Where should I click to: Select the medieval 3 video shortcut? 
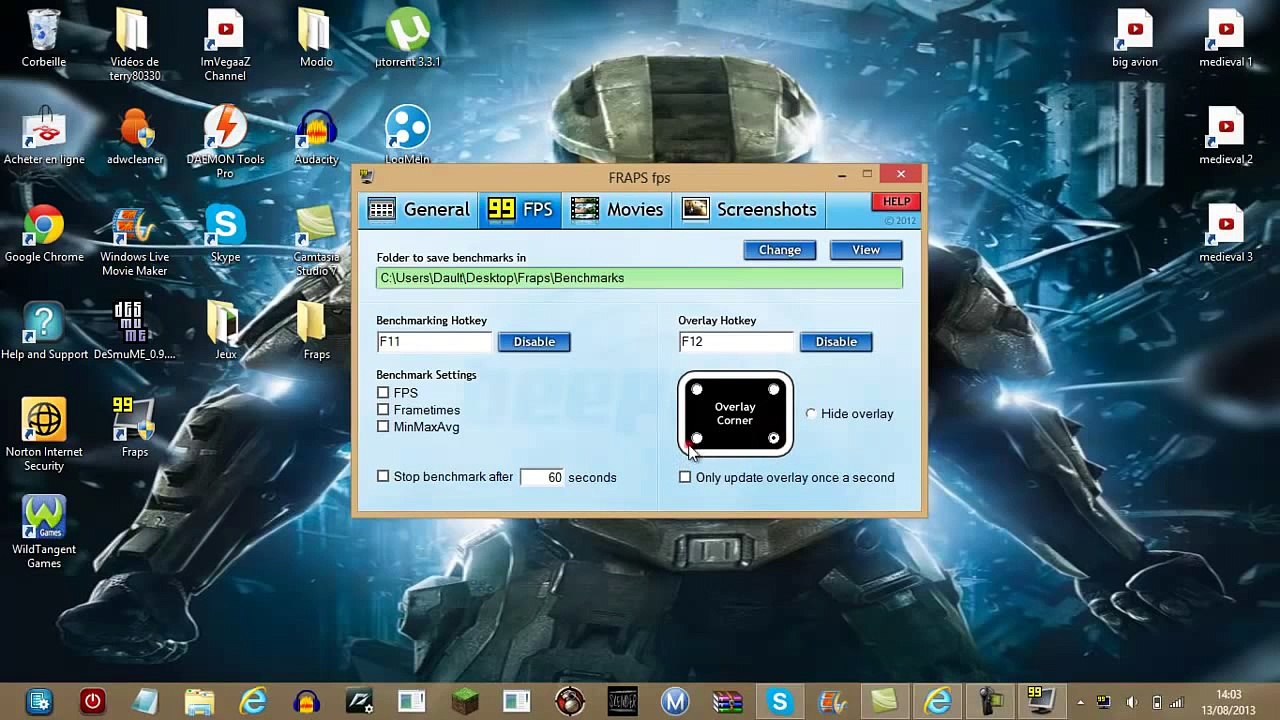click(x=1226, y=234)
